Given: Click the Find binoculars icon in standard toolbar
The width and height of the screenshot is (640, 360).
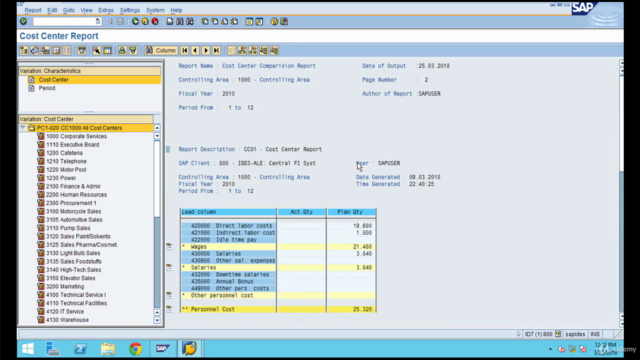Looking at the screenshot, I should pyautogui.click(x=180, y=21).
